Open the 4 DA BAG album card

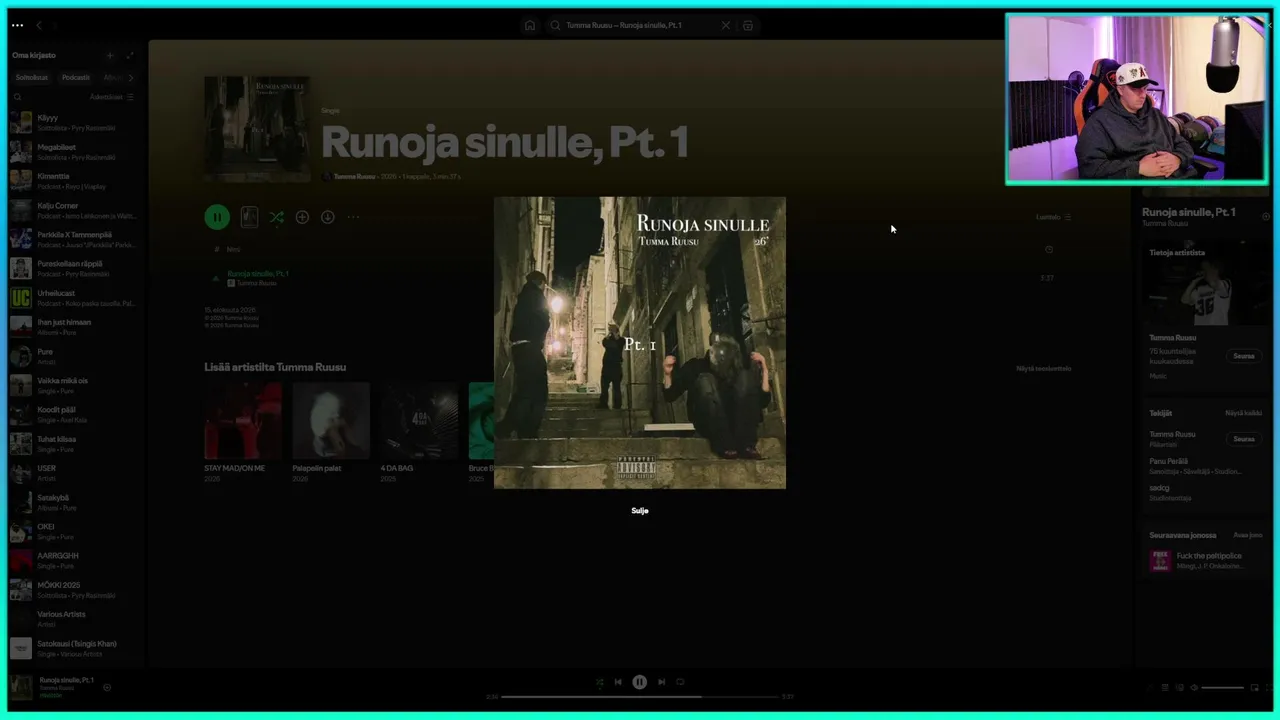(419, 433)
